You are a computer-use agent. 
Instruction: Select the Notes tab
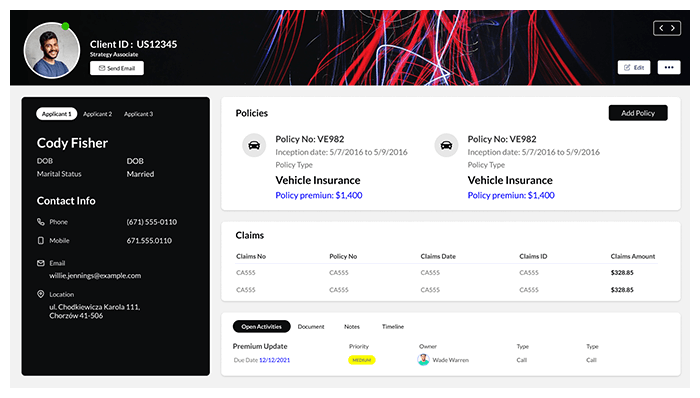(x=352, y=327)
